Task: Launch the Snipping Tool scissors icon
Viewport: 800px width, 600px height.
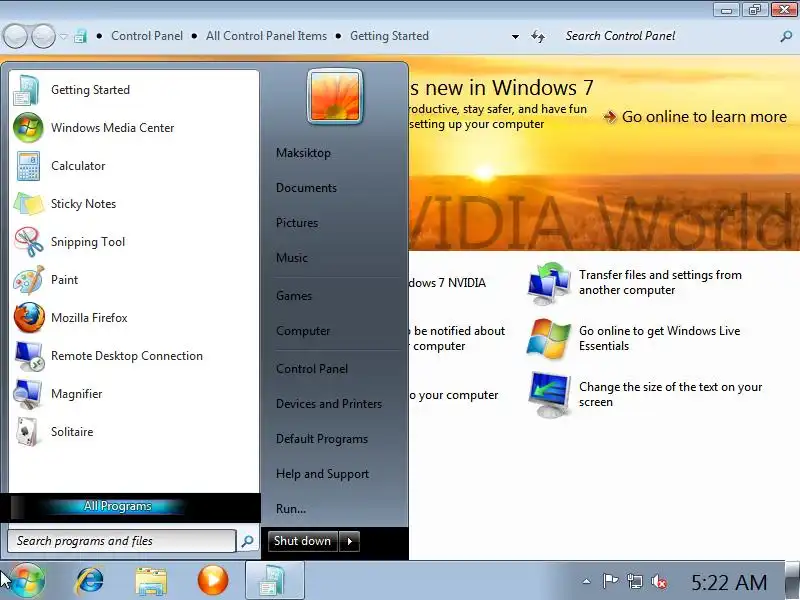Action: 28,242
